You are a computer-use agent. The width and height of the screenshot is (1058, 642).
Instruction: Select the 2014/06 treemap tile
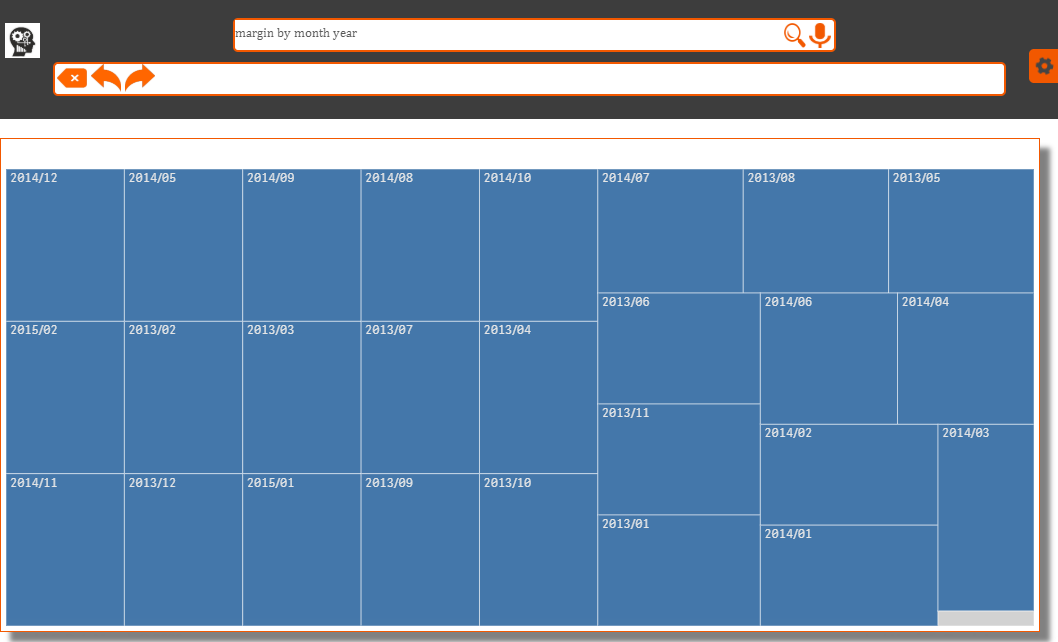[x=829, y=358]
